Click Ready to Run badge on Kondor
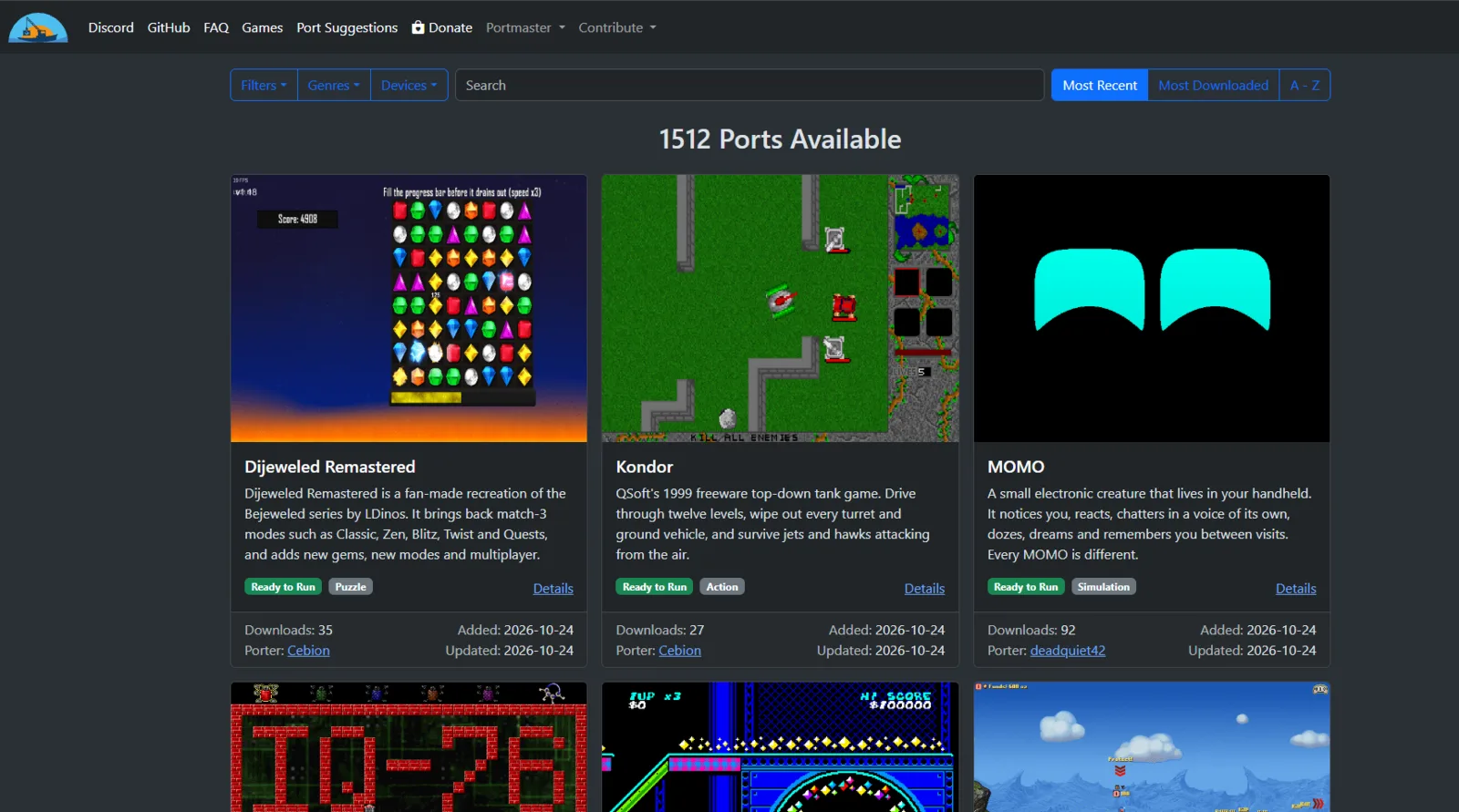Image resolution: width=1459 pixels, height=812 pixels. pos(655,587)
